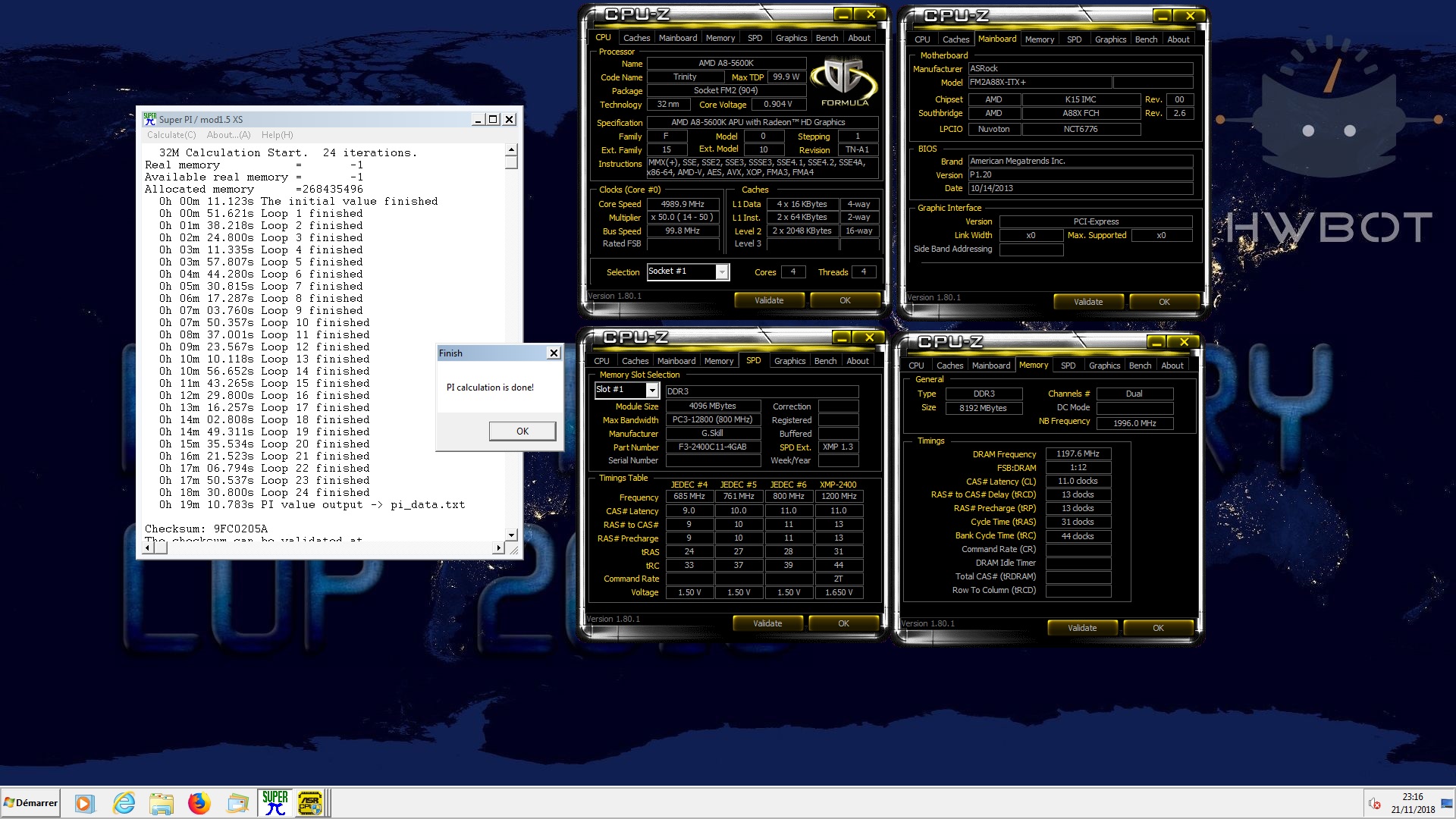
Task: Open About tab in Mainboard CPU-Z window
Action: 1178,39
